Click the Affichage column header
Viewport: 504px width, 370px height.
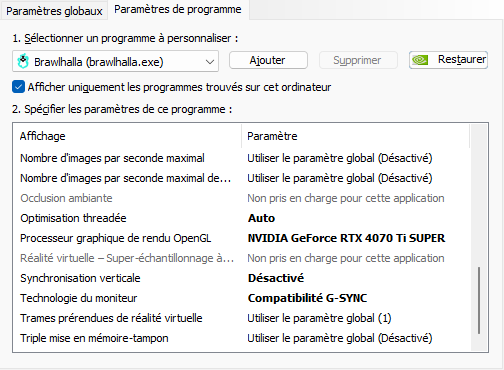pos(127,136)
